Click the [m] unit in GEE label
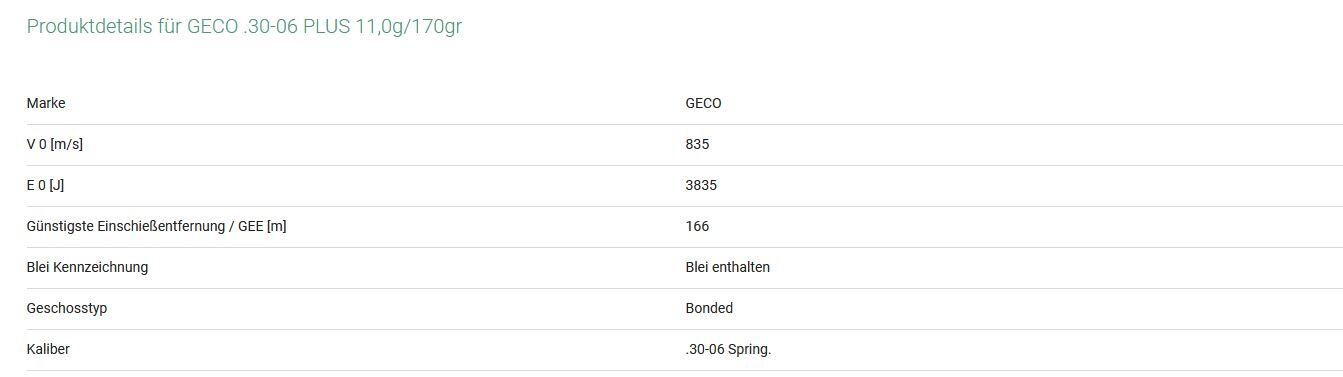Image resolution: width=1343 pixels, height=377 pixels. 276,226
